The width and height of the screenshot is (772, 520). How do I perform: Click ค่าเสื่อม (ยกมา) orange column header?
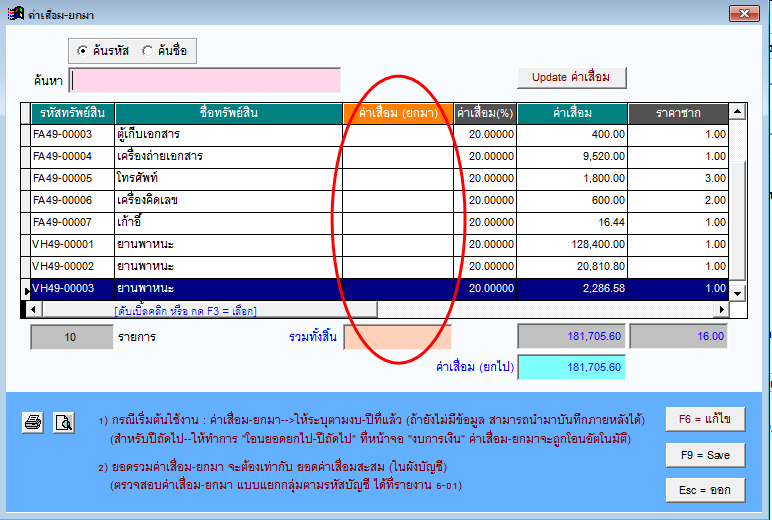click(x=398, y=113)
